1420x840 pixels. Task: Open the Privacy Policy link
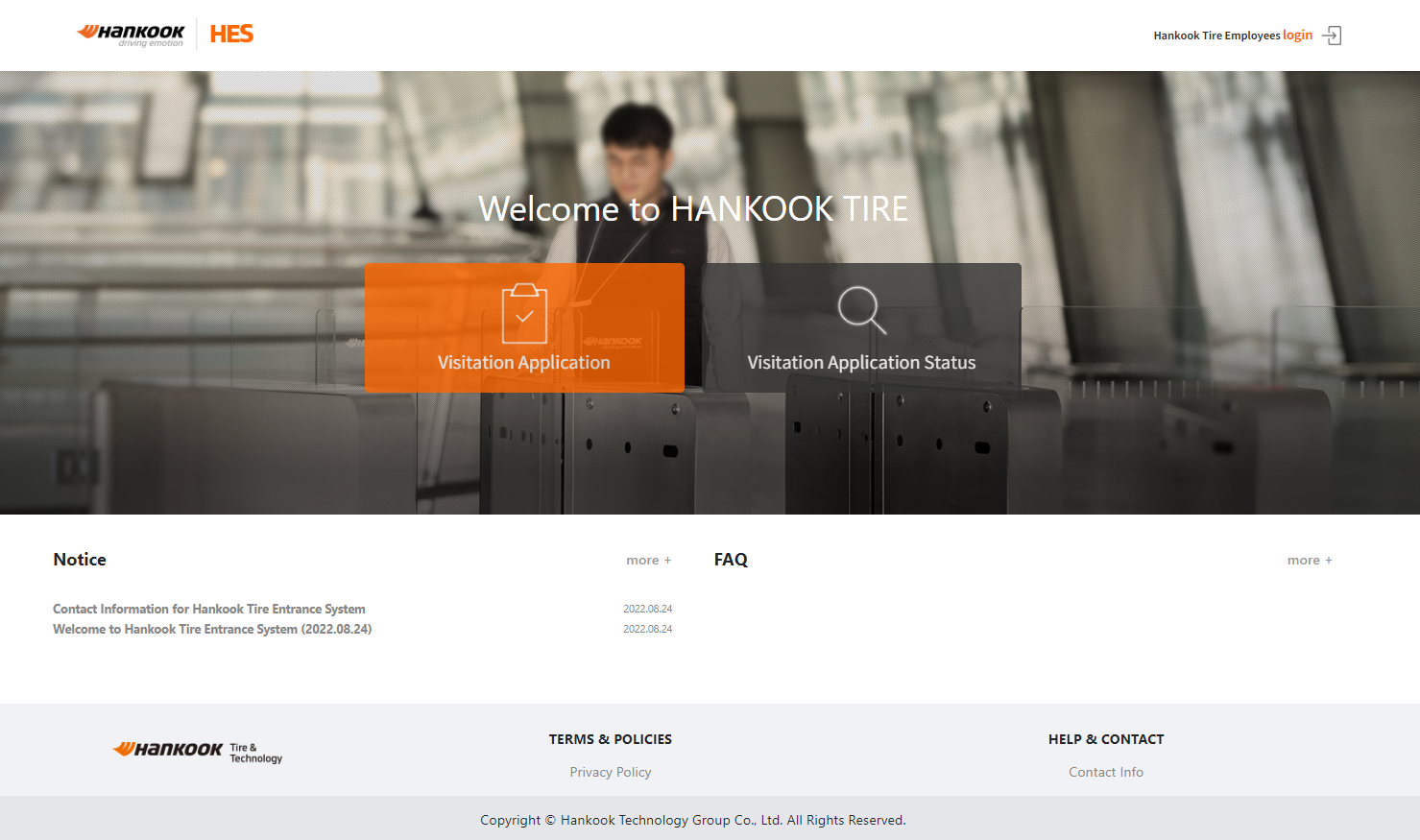point(611,772)
